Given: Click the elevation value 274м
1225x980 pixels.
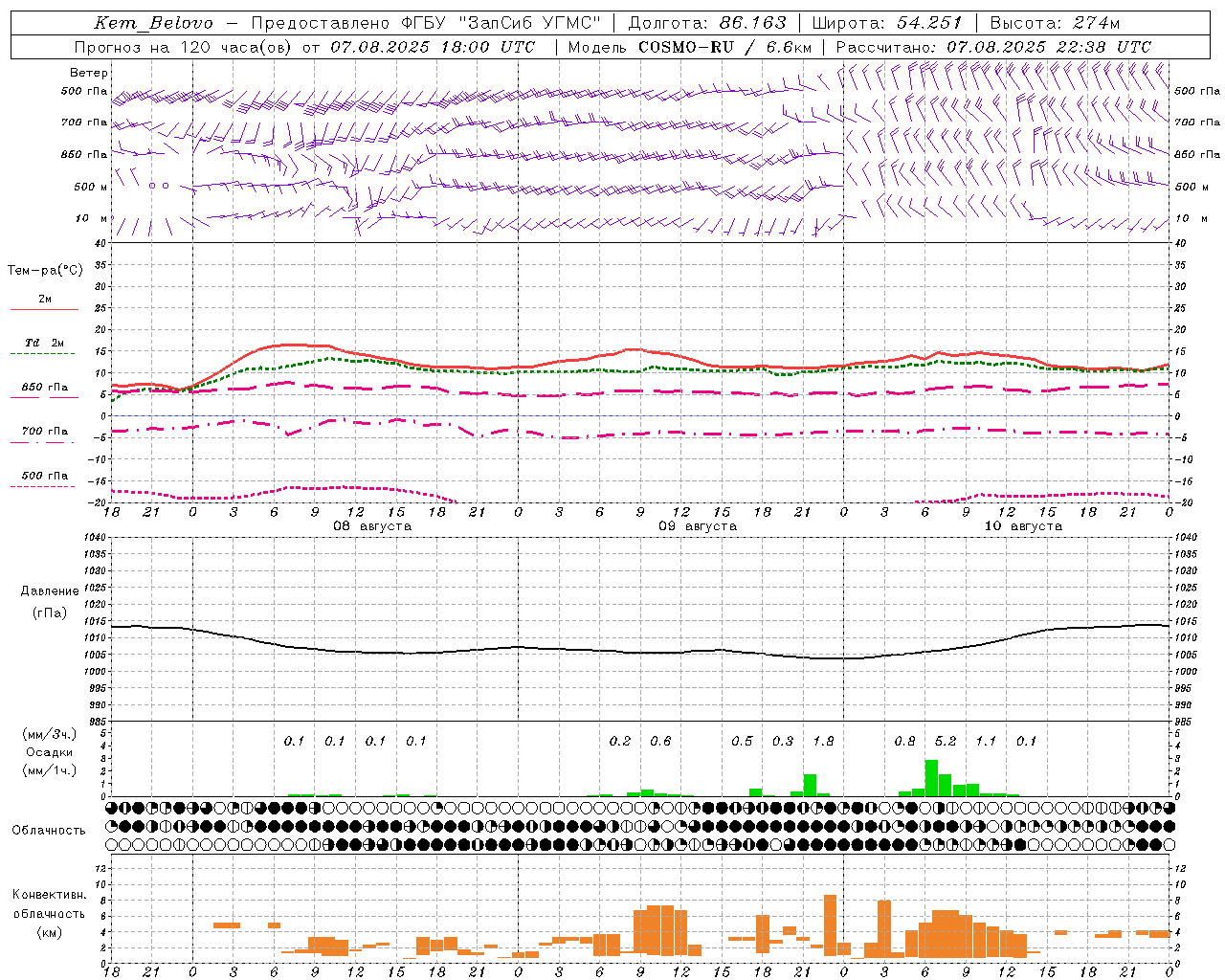Looking at the screenshot, I should click(1097, 22).
